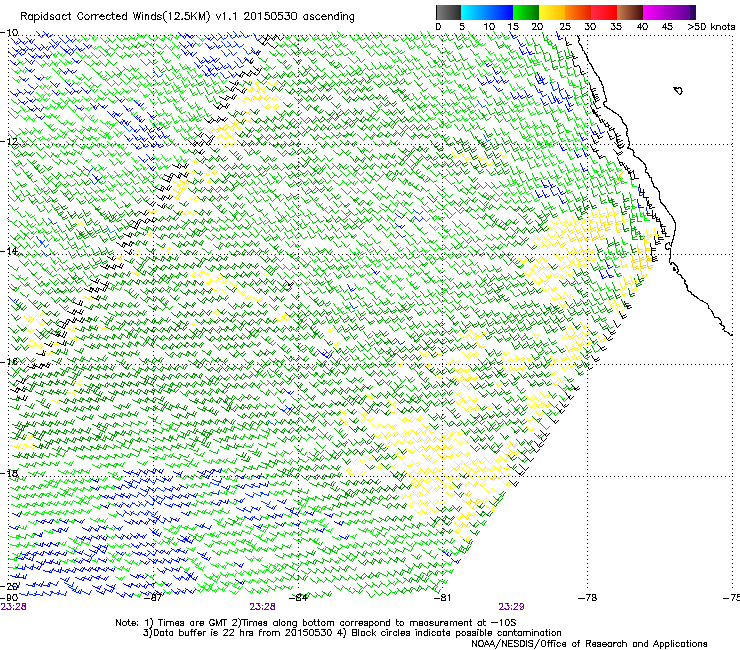Click the -16 latitude axis label
This screenshot has height=650, width=740.
tap(9, 362)
